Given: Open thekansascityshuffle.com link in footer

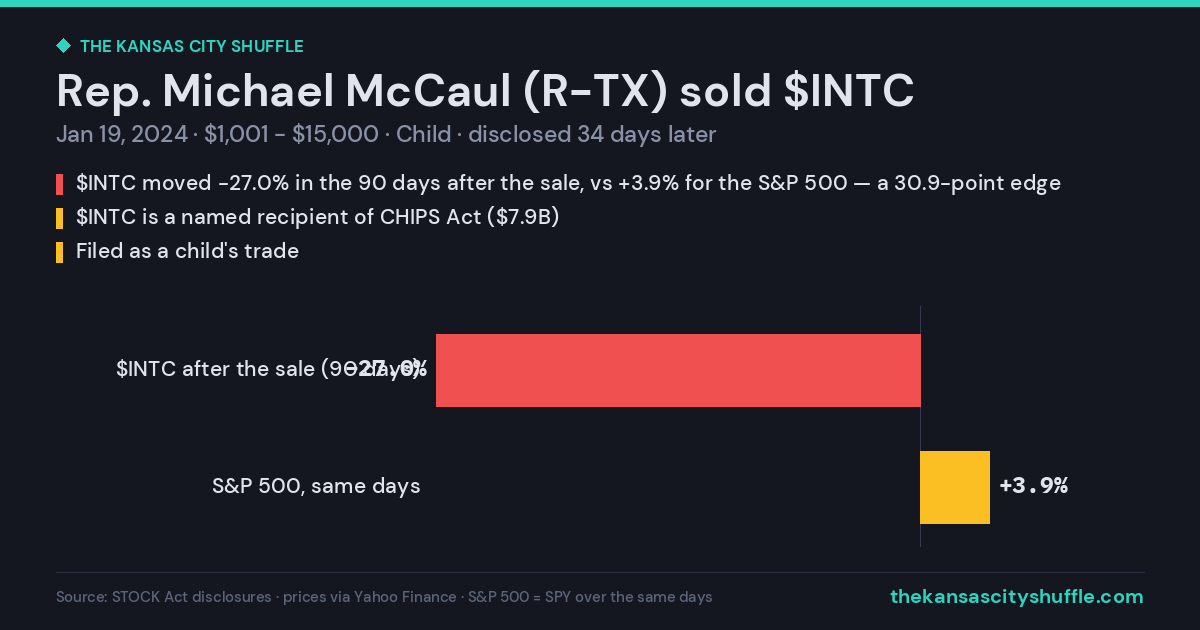Looking at the screenshot, I should [x=1017, y=597].
